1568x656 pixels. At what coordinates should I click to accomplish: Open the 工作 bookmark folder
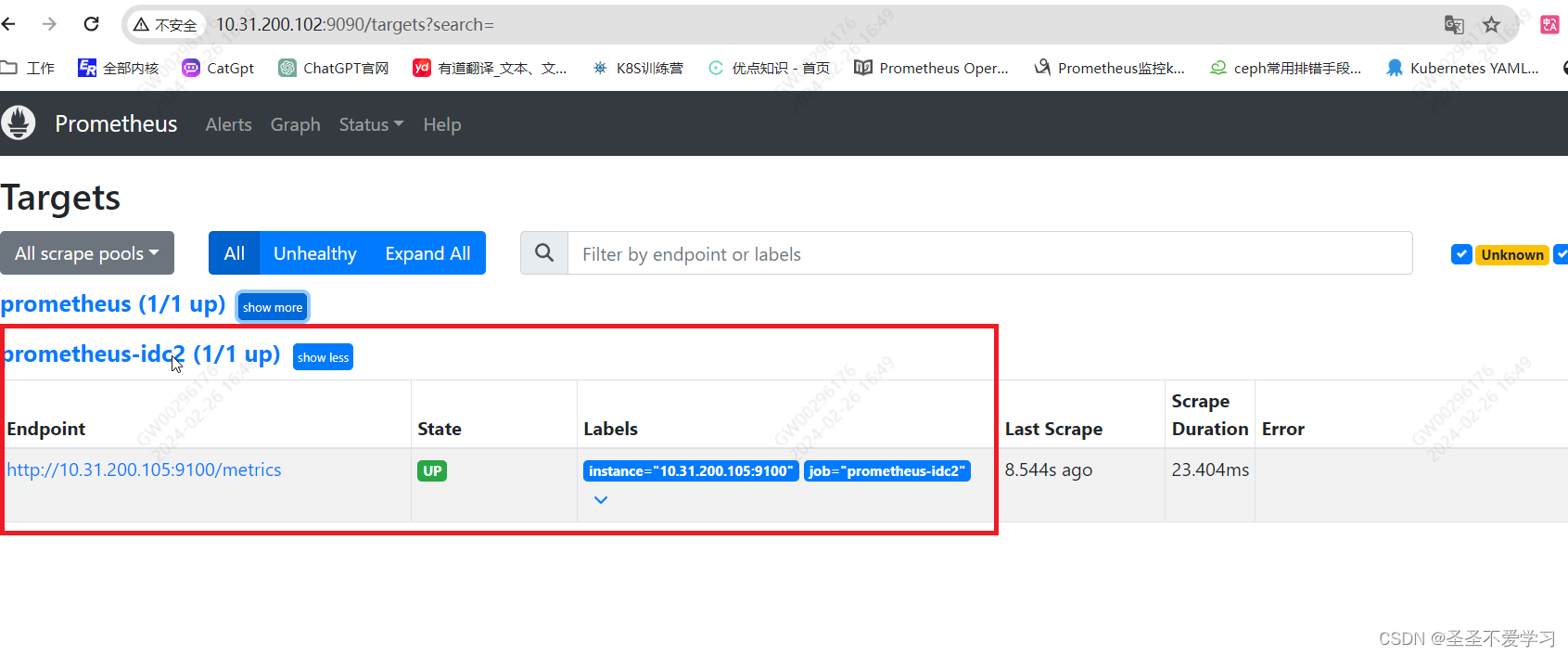pyautogui.click(x=28, y=68)
